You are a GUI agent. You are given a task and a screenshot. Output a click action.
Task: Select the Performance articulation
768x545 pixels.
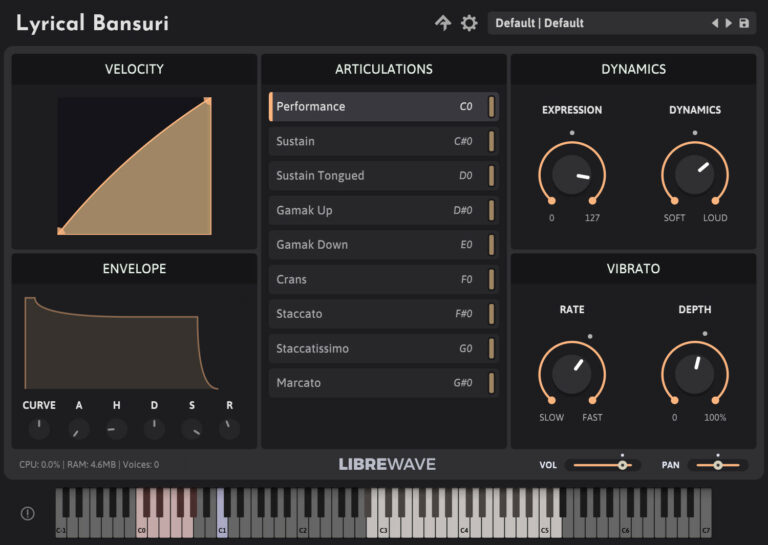point(384,106)
